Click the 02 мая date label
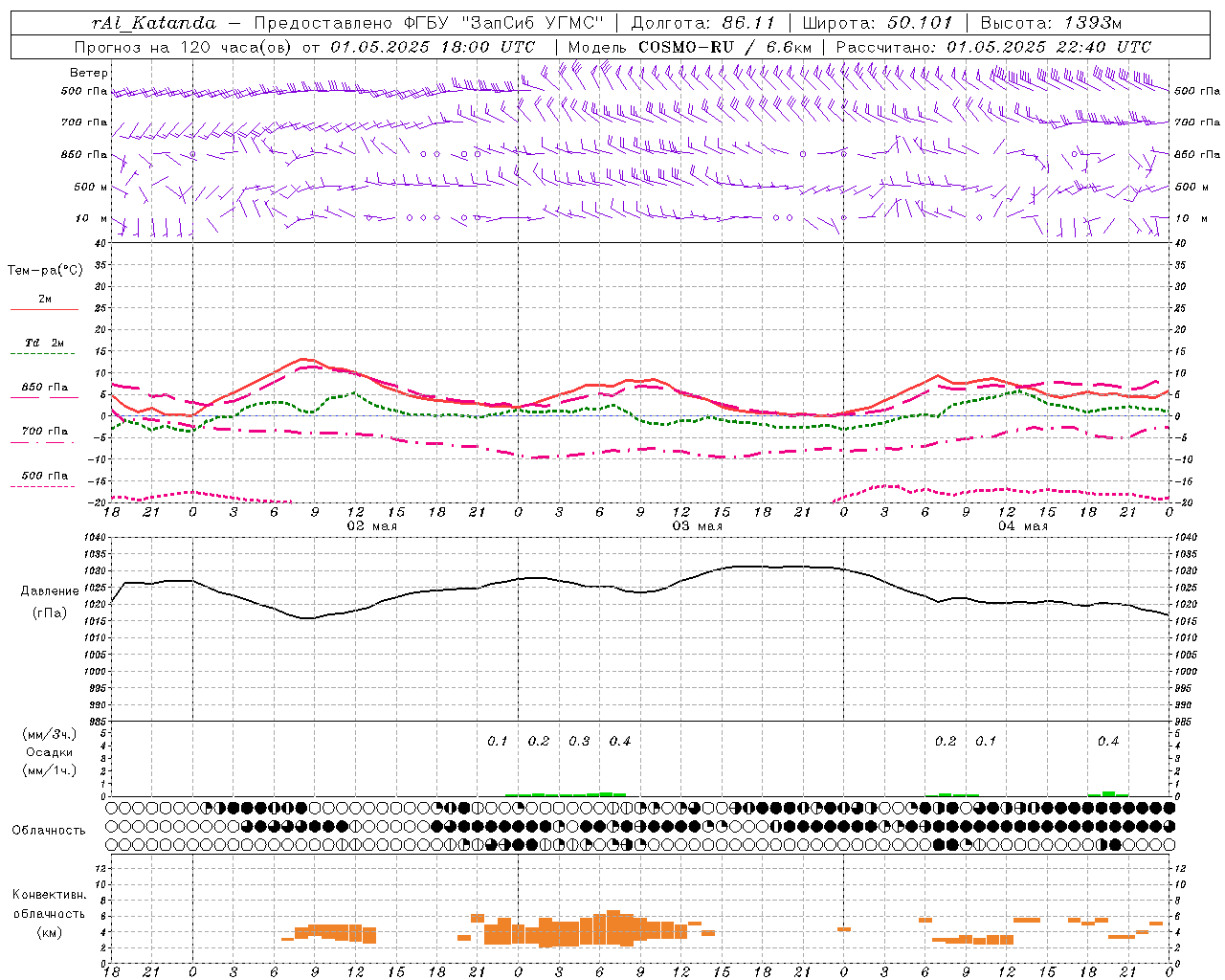This screenshot has height=980, width=1225. coord(371,526)
